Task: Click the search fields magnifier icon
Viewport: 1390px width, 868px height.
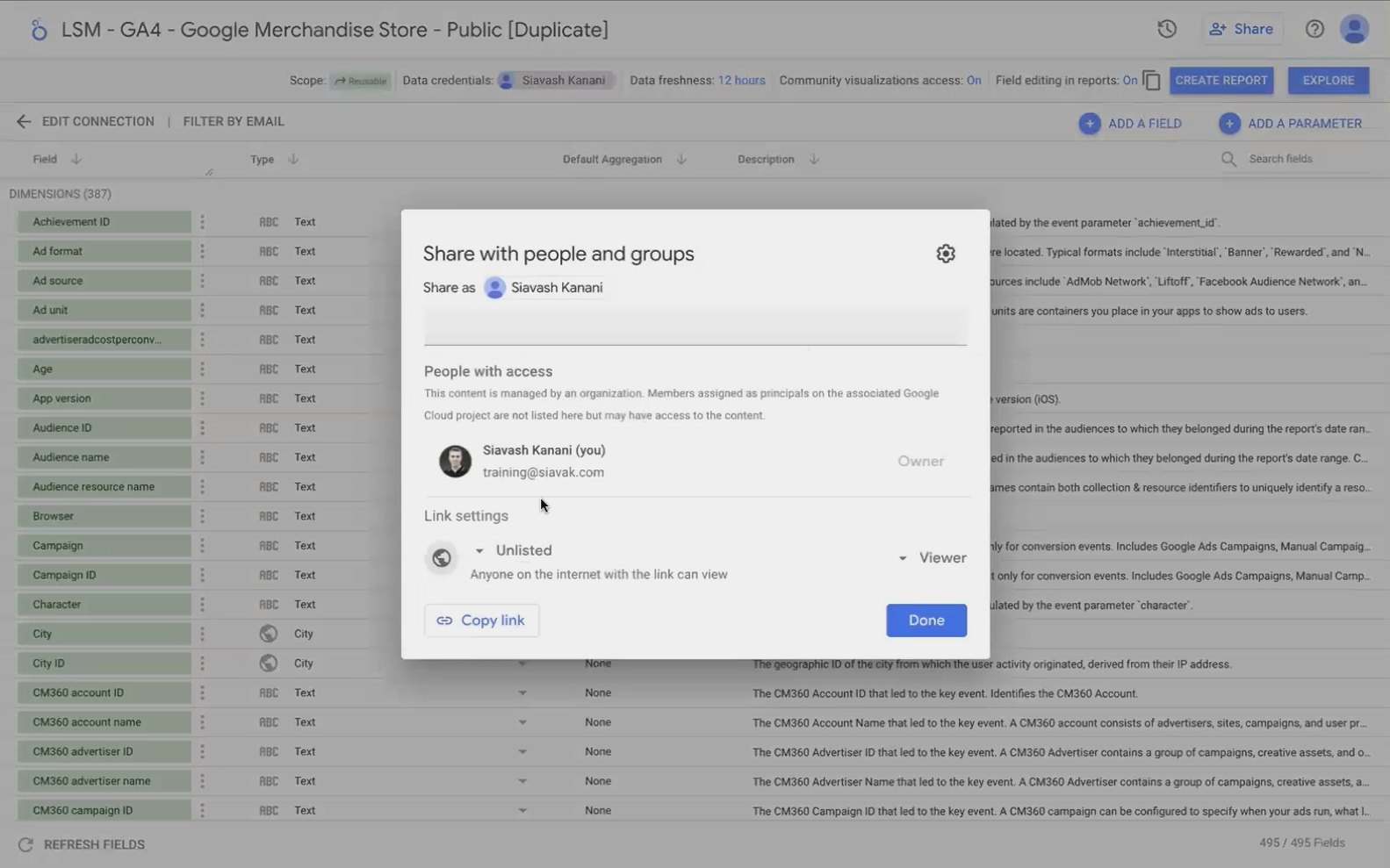Action: pyautogui.click(x=1228, y=159)
